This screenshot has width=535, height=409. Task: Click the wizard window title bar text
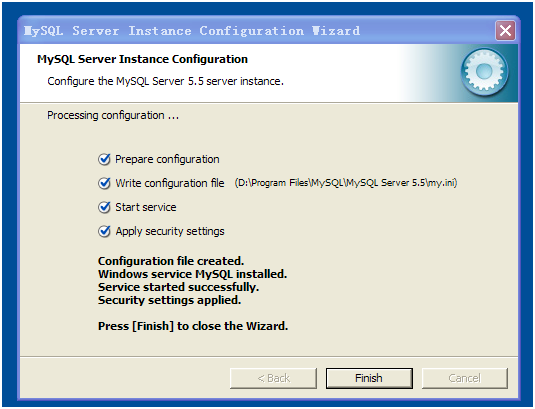coord(192,31)
